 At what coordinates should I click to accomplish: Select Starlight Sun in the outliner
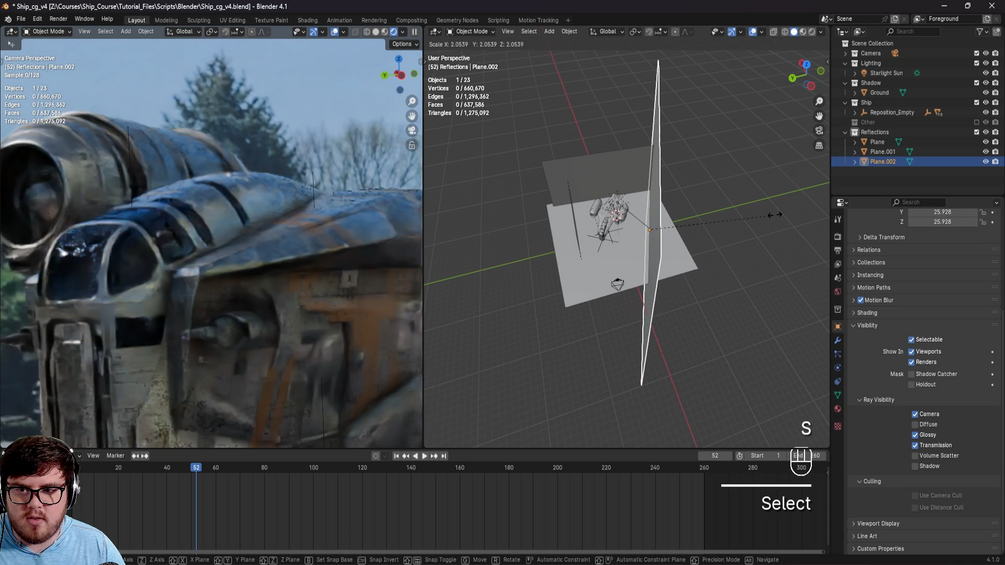point(886,73)
